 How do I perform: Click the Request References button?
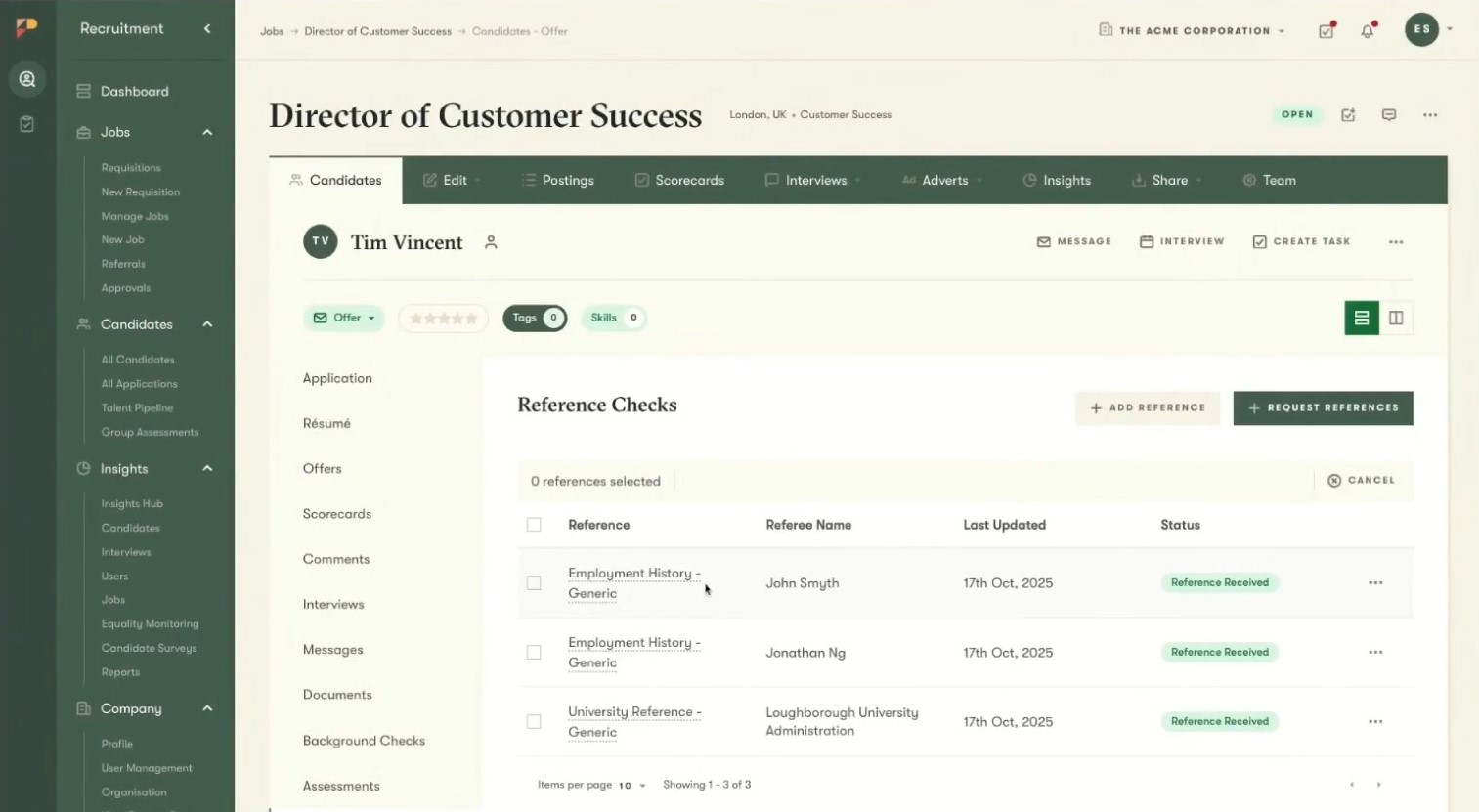1324,408
